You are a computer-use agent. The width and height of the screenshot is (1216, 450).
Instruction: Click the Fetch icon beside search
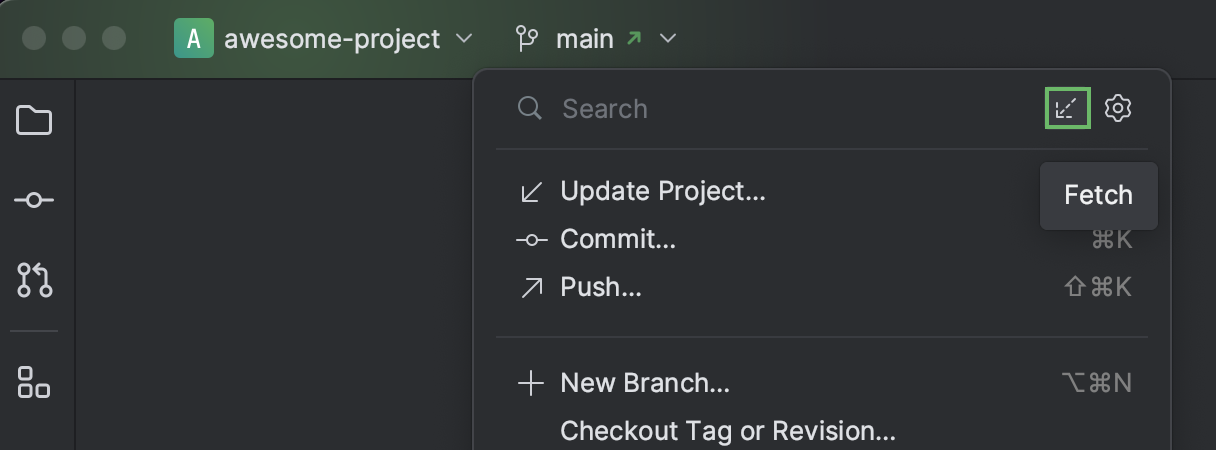point(1068,108)
